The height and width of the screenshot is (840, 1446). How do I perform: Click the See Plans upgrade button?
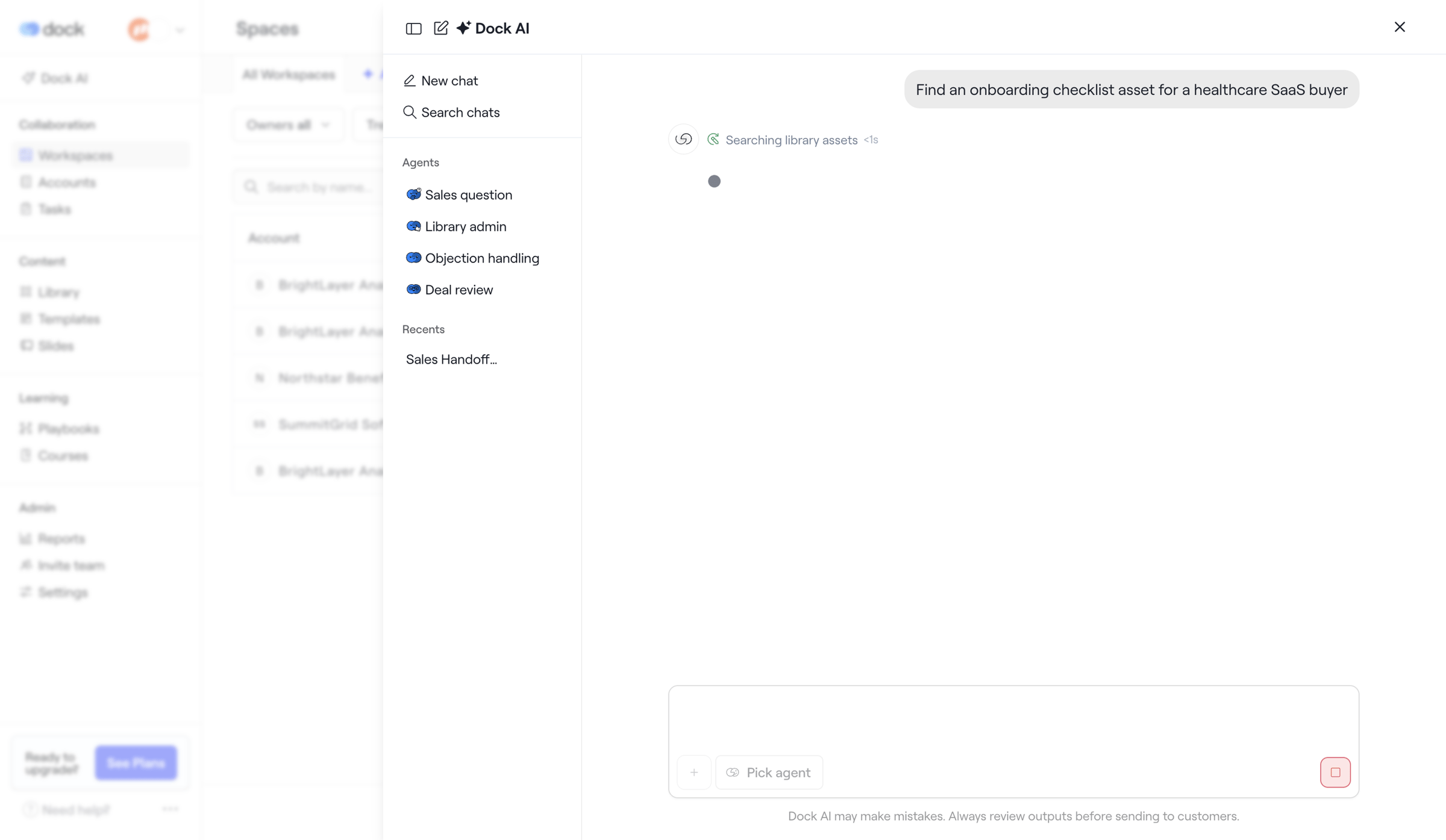pos(136,763)
